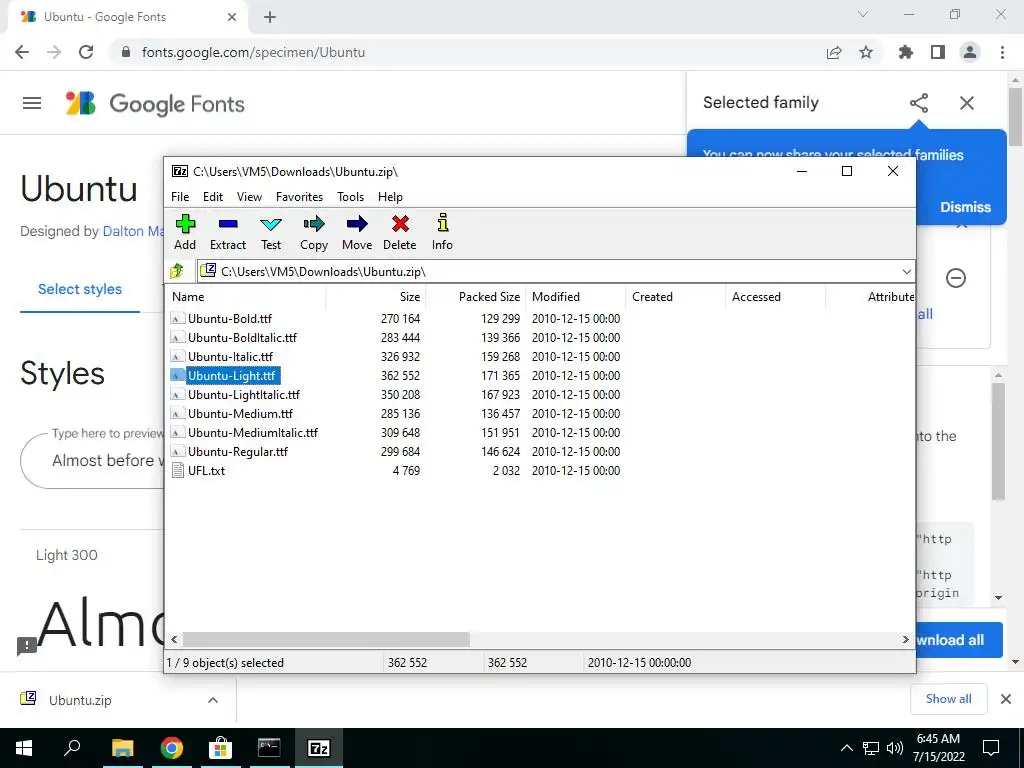Go up one folder level in 7-Zip

(177, 271)
